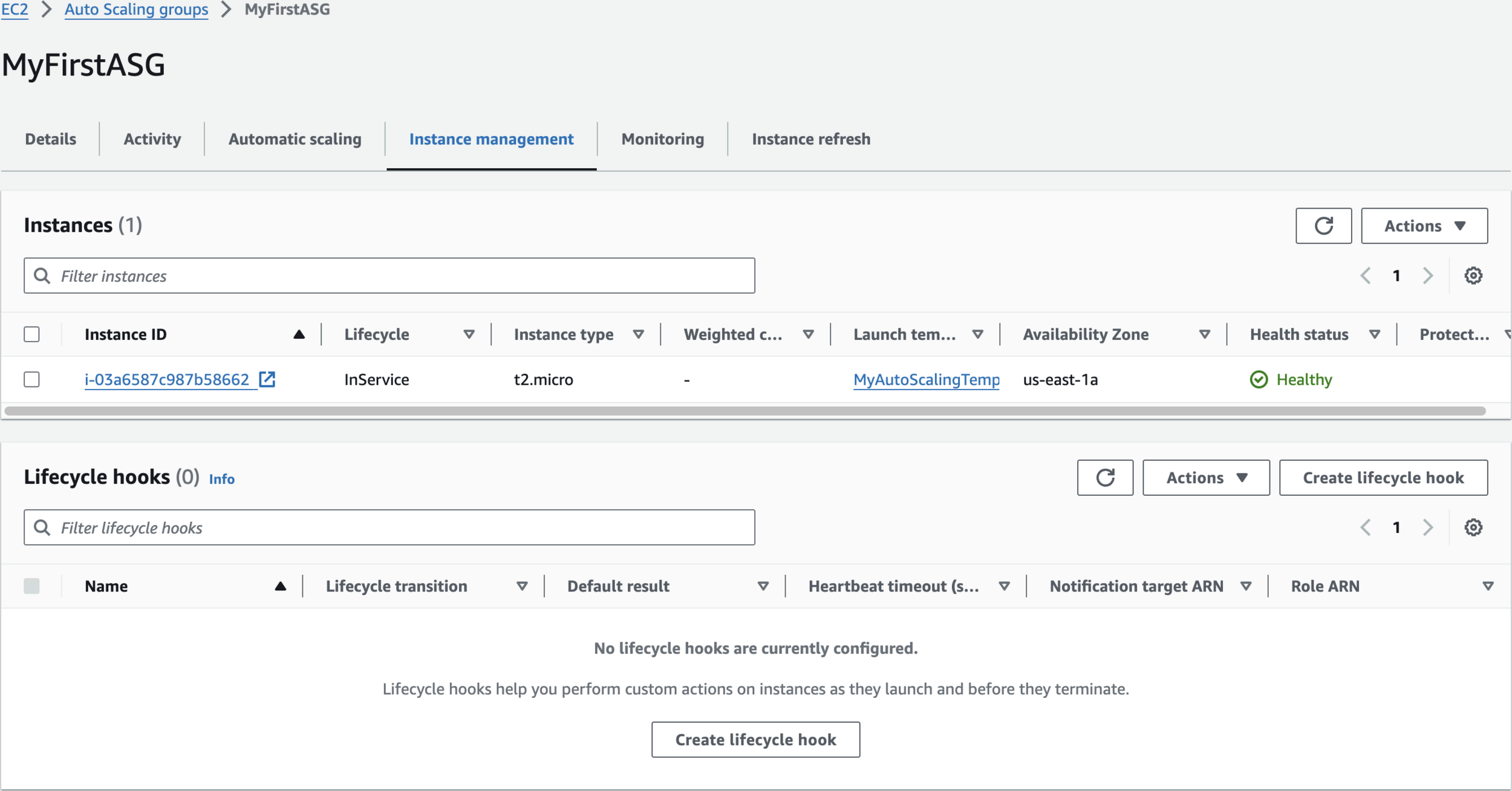Select all instances header checkbox
Image resolution: width=1512 pixels, height=791 pixels.
click(x=31, y=334)
